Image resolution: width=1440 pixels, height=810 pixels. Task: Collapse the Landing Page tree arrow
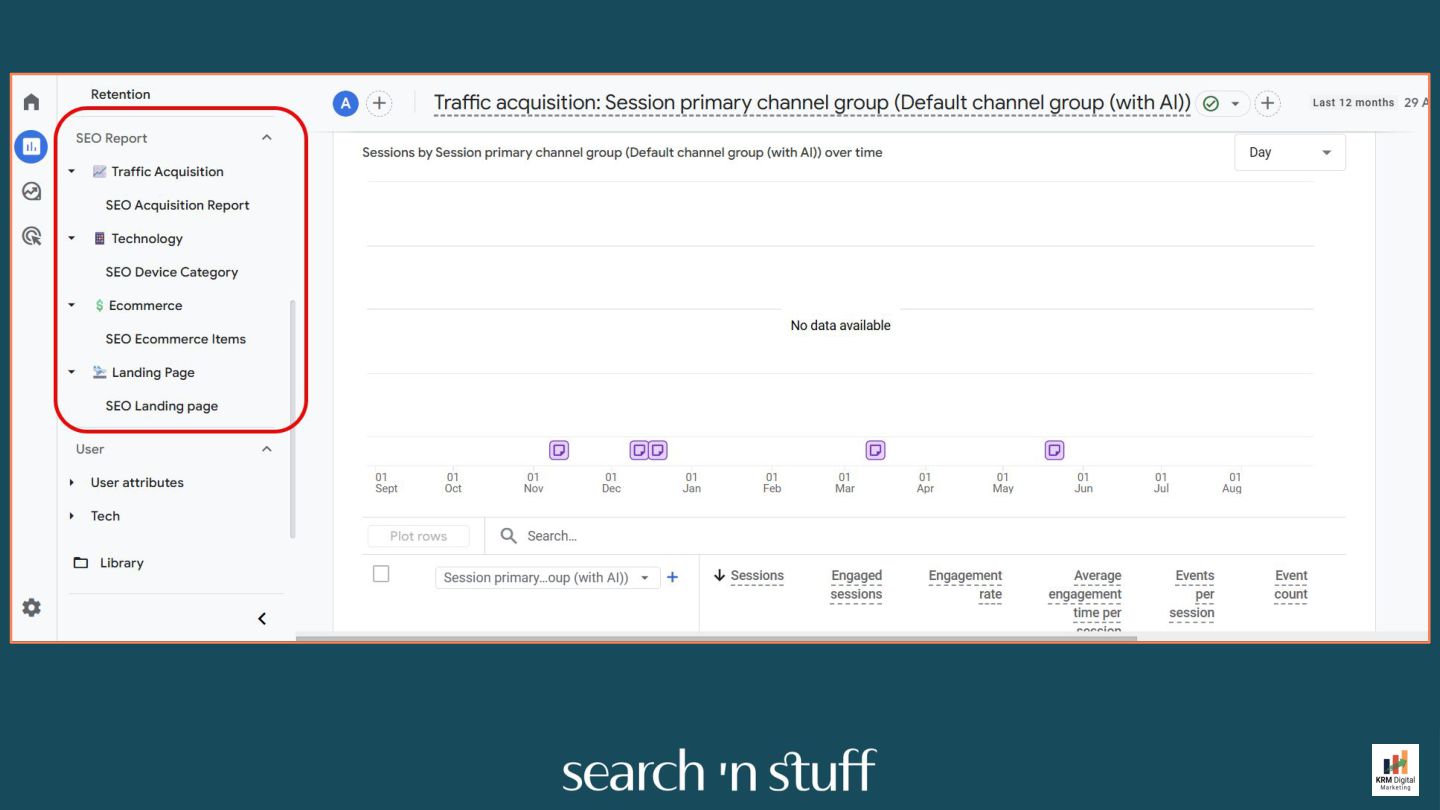point(71,372)
